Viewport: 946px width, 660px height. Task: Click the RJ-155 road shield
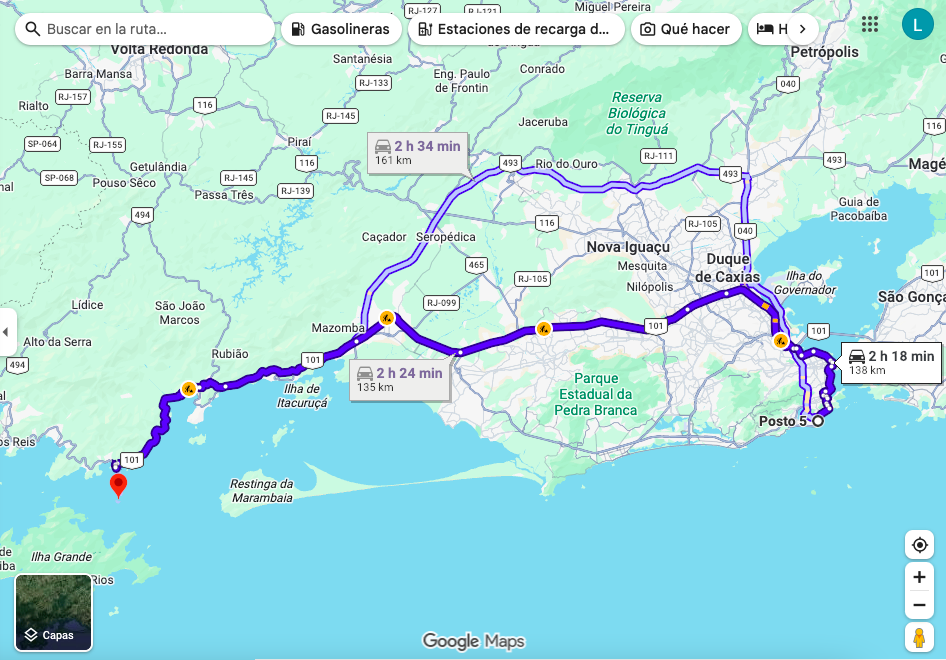tap(107, 145)
